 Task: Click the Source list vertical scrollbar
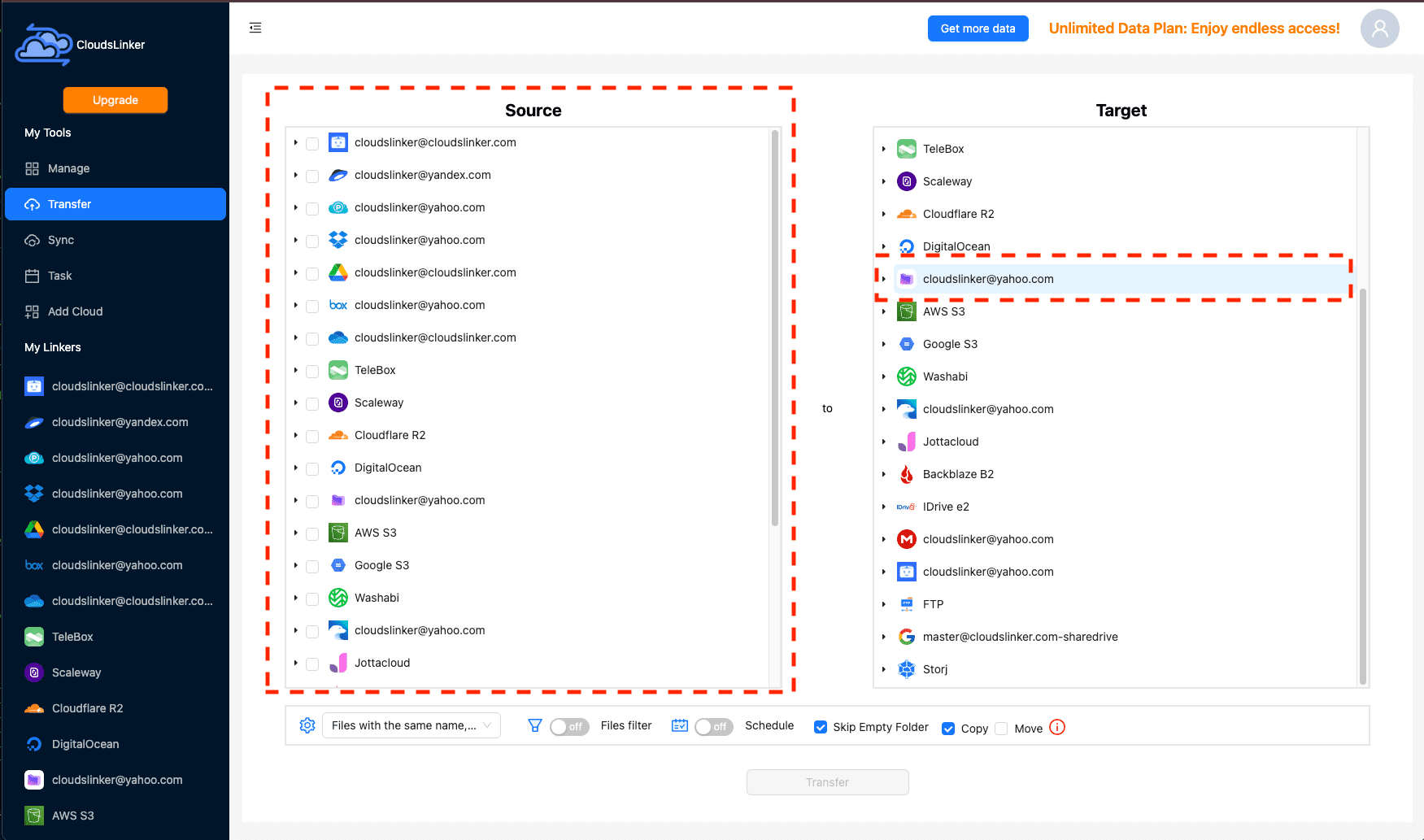click(x=775, y=329)
